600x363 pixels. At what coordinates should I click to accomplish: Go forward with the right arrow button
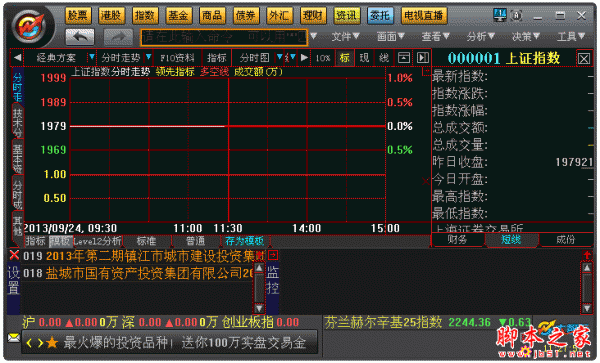pos(118,37)
